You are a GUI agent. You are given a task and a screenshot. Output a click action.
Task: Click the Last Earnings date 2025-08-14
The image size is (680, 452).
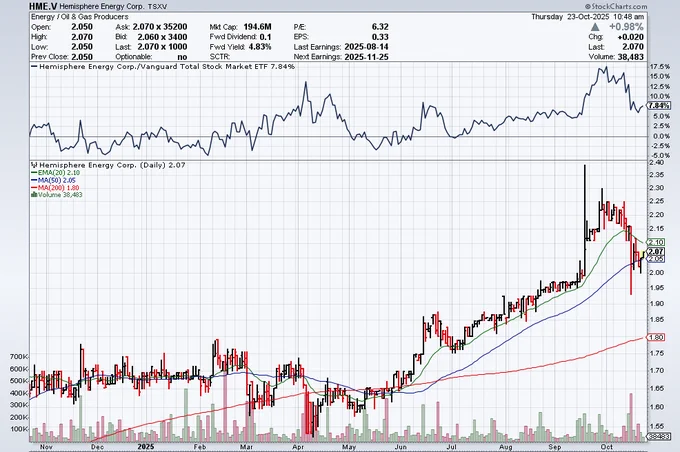click(x=366, y=47)
